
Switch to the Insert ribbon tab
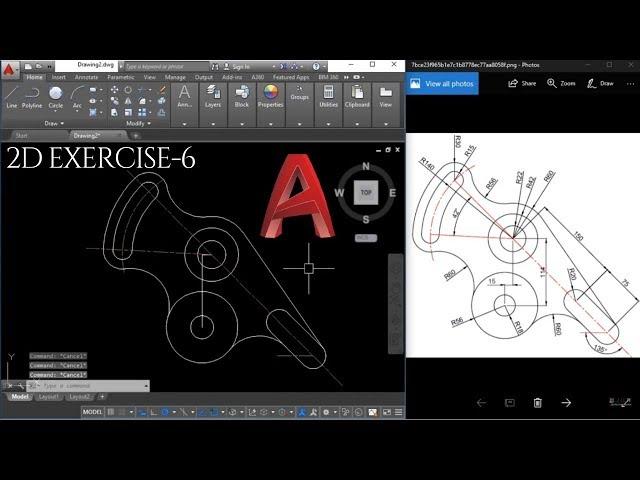pos(59,77)
